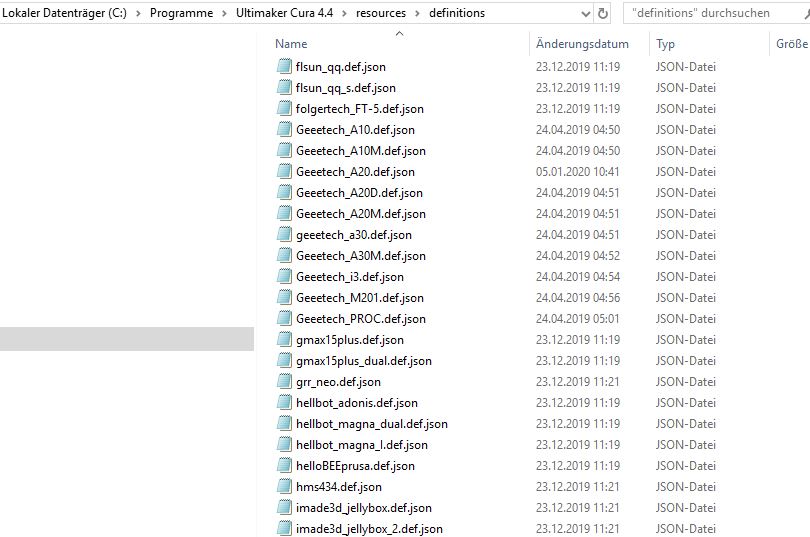The height and width of the screenshot is (537, 810).
Task: Select the file name folgertech_FT-5.def.json
Action: (x=360, y=108)
